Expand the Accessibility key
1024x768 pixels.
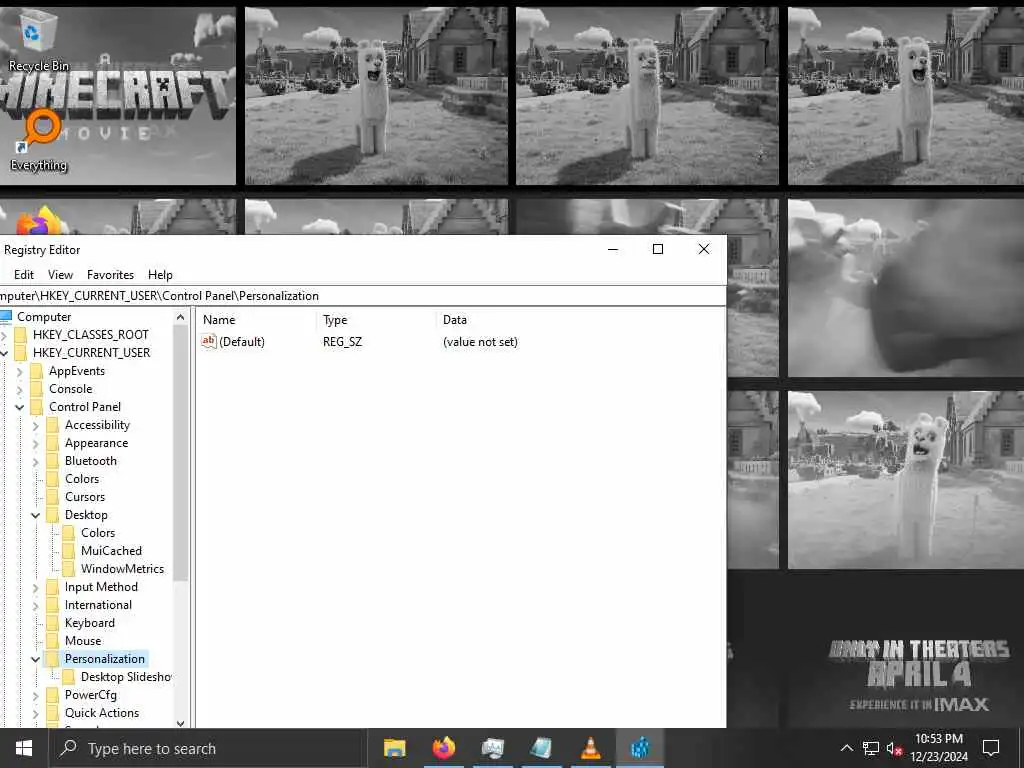36,426
